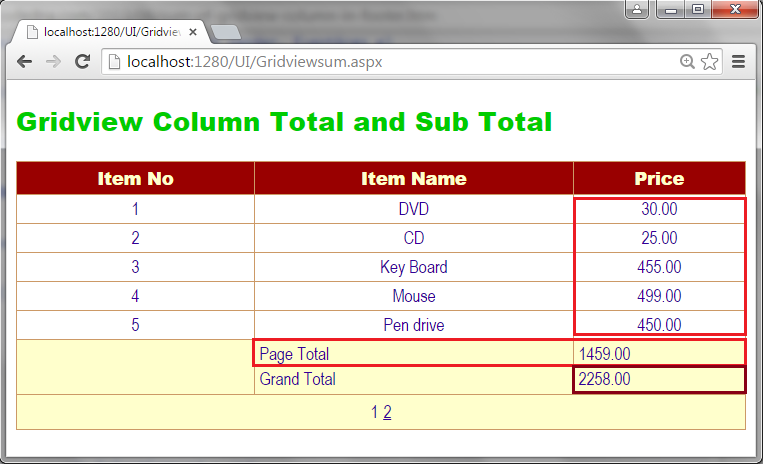Screen dimensions: 764x466
Task: Reload the page with refresh icon
Action: click(82, 61)
